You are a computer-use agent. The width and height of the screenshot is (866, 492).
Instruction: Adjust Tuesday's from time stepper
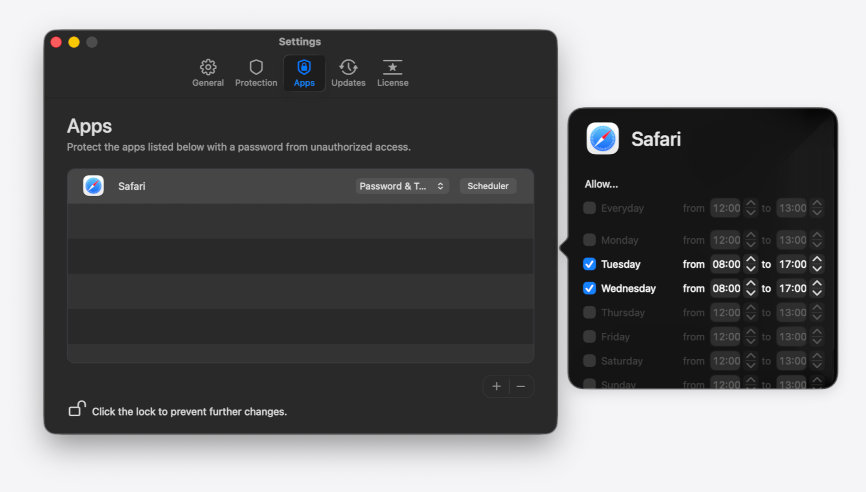click(x=751, y=264)
